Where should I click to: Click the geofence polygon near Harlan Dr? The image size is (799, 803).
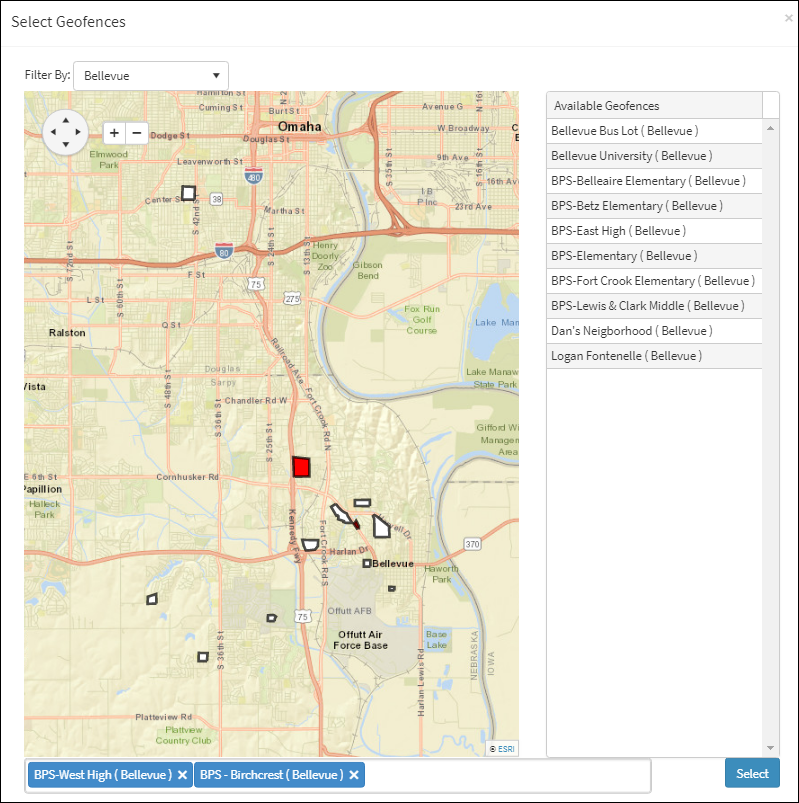(x=310, y=544)
